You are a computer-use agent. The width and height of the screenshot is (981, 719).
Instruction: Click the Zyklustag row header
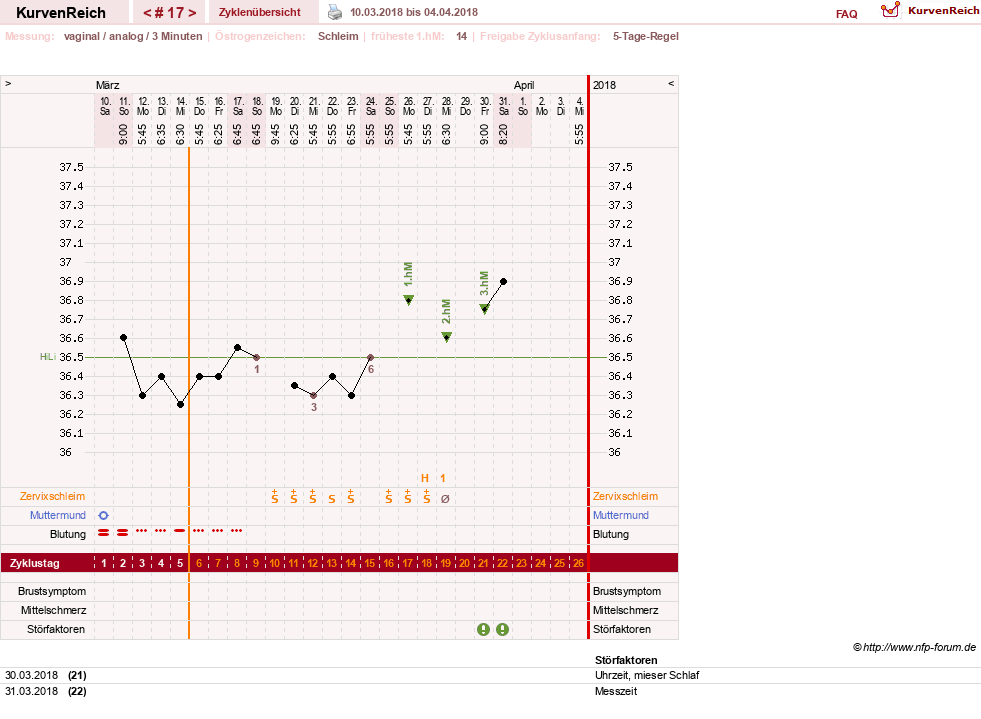point(35,563)
